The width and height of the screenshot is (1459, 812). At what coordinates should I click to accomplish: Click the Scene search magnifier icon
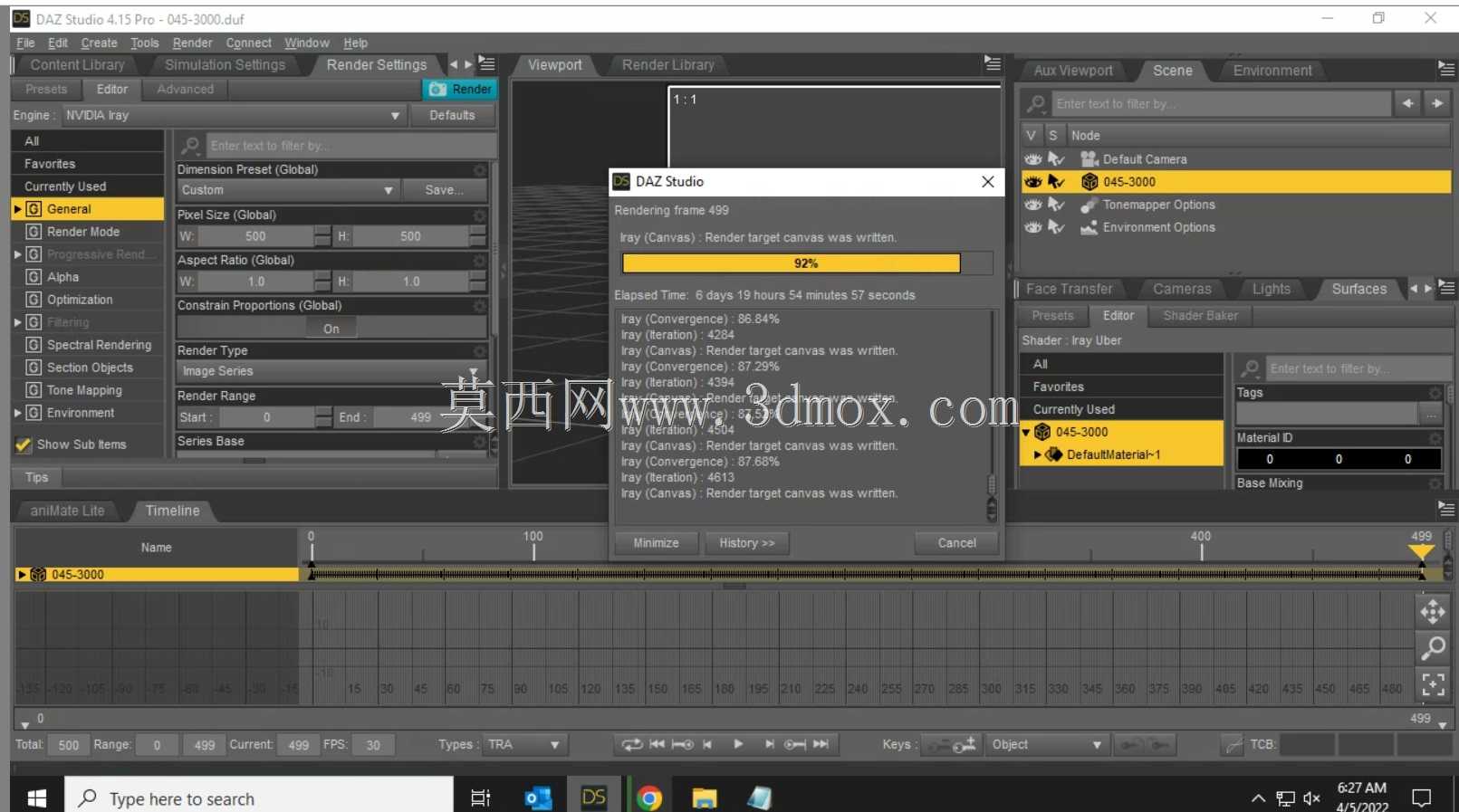pyautogui.click(x=1037, y=103)
